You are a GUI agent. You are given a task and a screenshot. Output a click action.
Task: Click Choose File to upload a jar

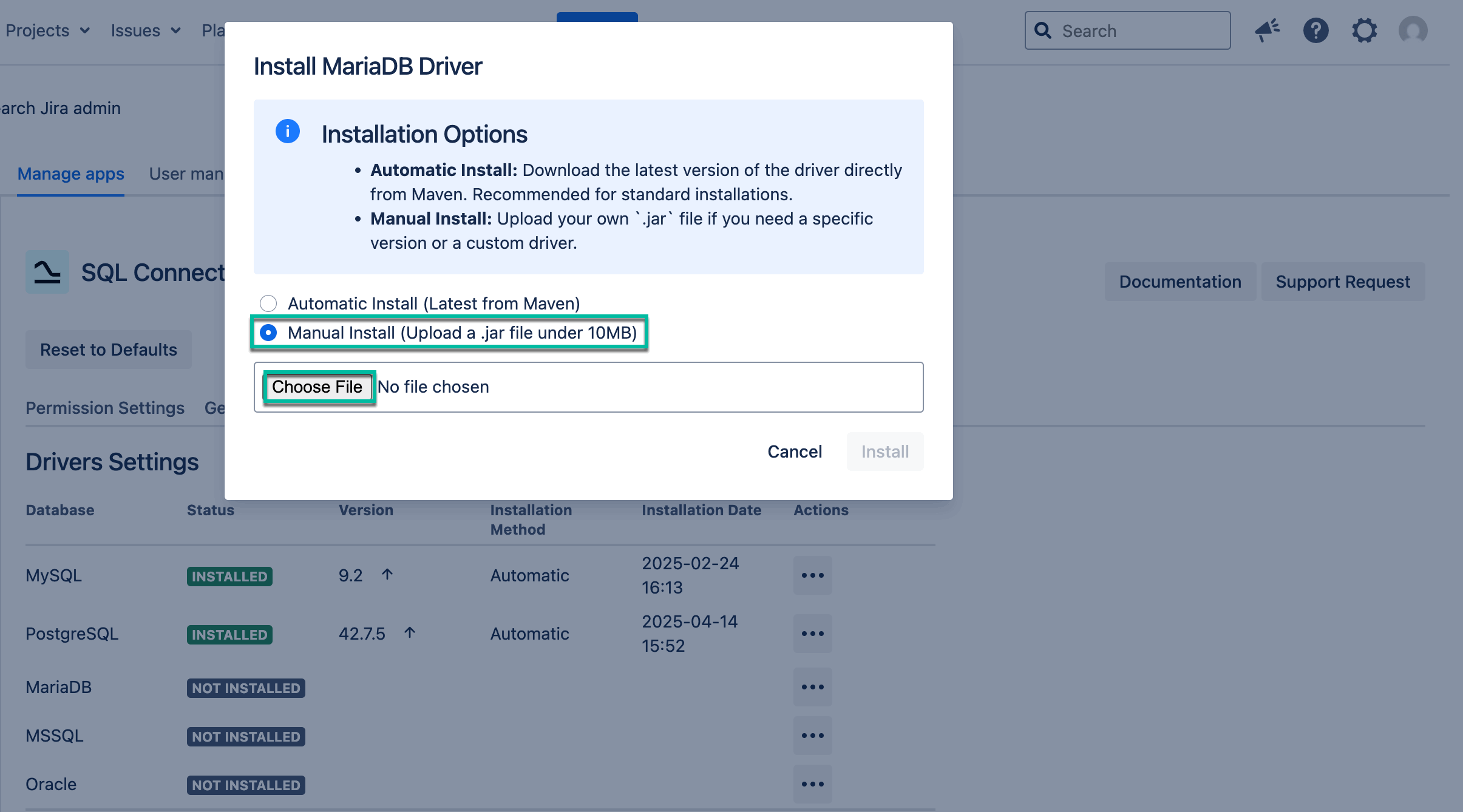(318, 387)
